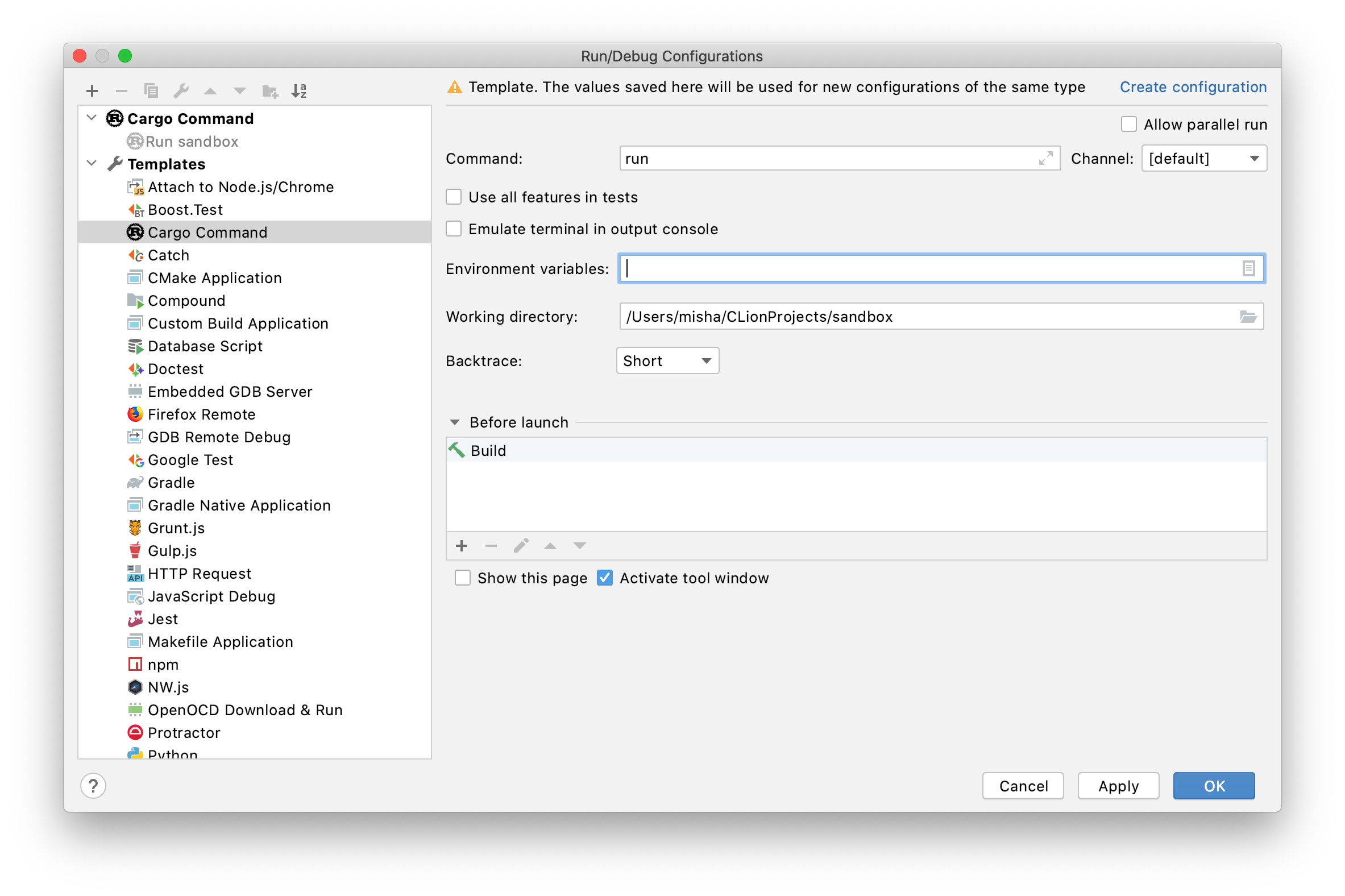Screen dimensions: 1345x896
Task: Copy the selected configuration
Action: click(x=150, y=90)
